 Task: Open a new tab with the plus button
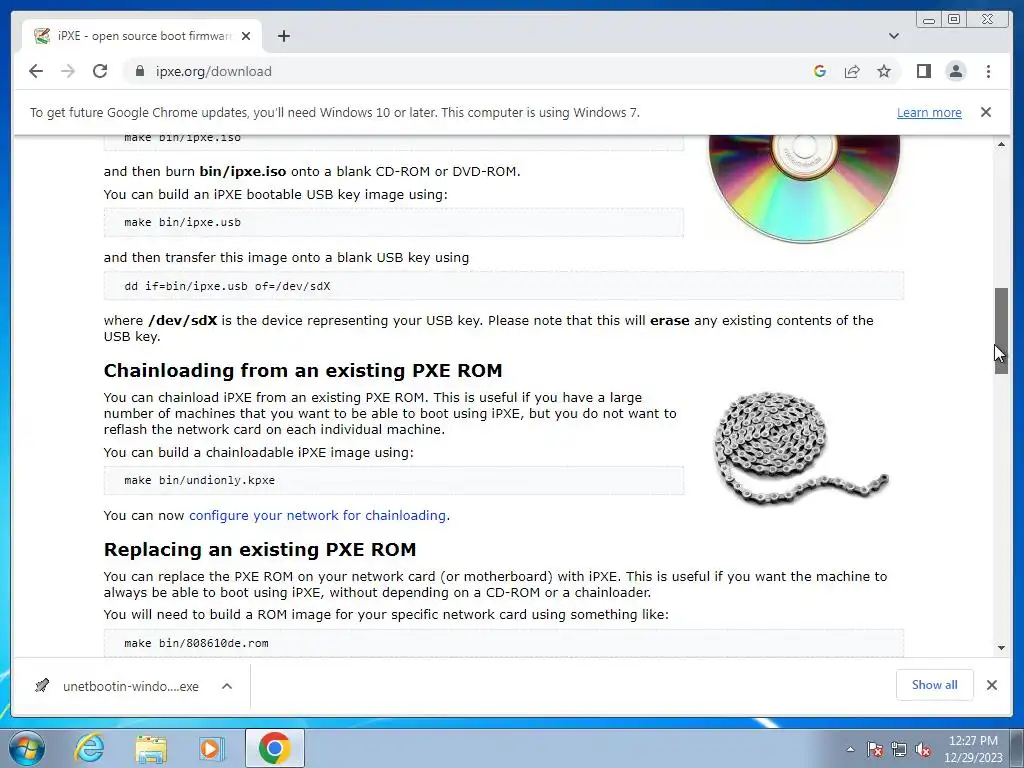[x=283, y=36]
